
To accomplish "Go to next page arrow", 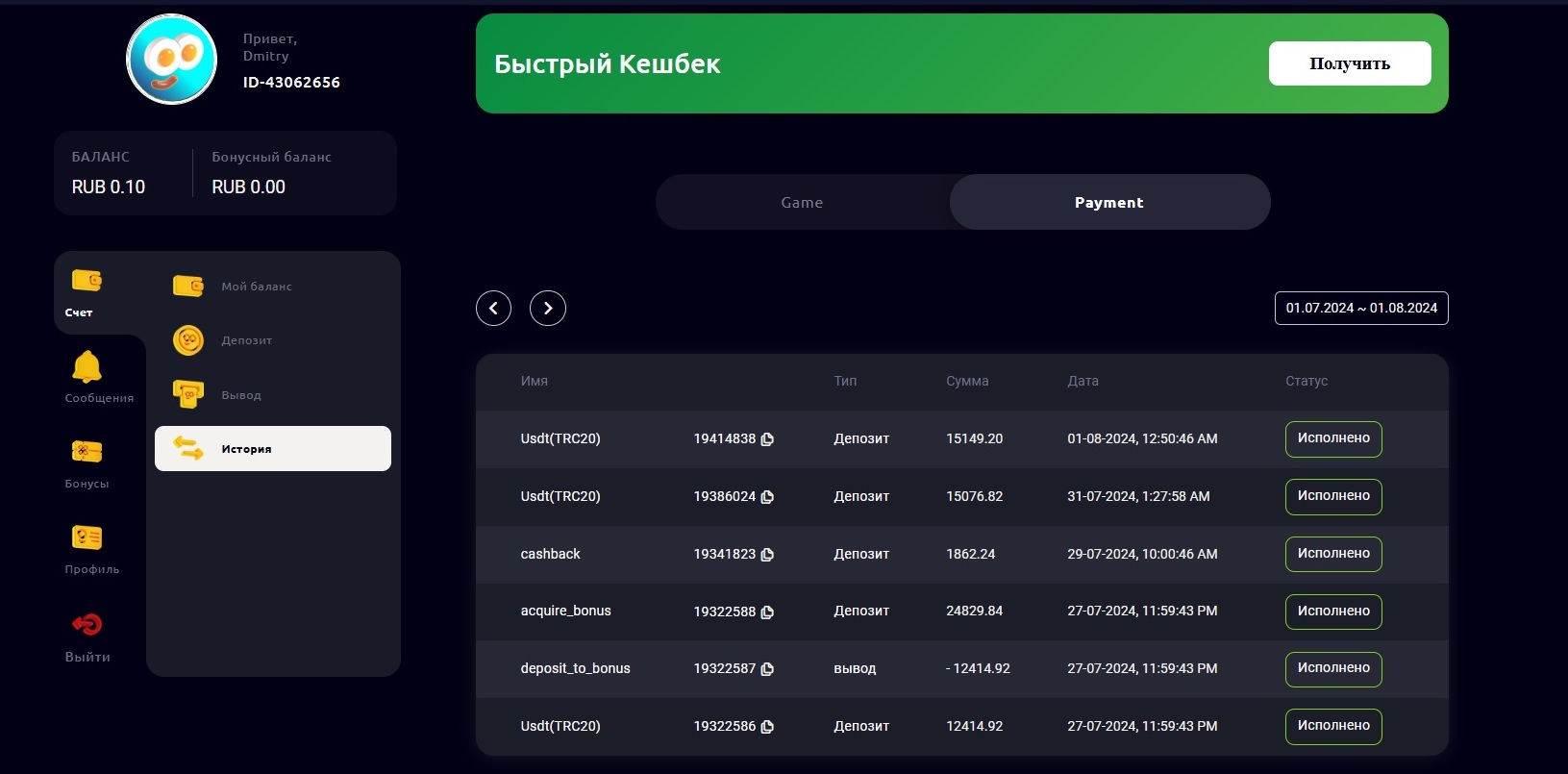I will [548, 309].
